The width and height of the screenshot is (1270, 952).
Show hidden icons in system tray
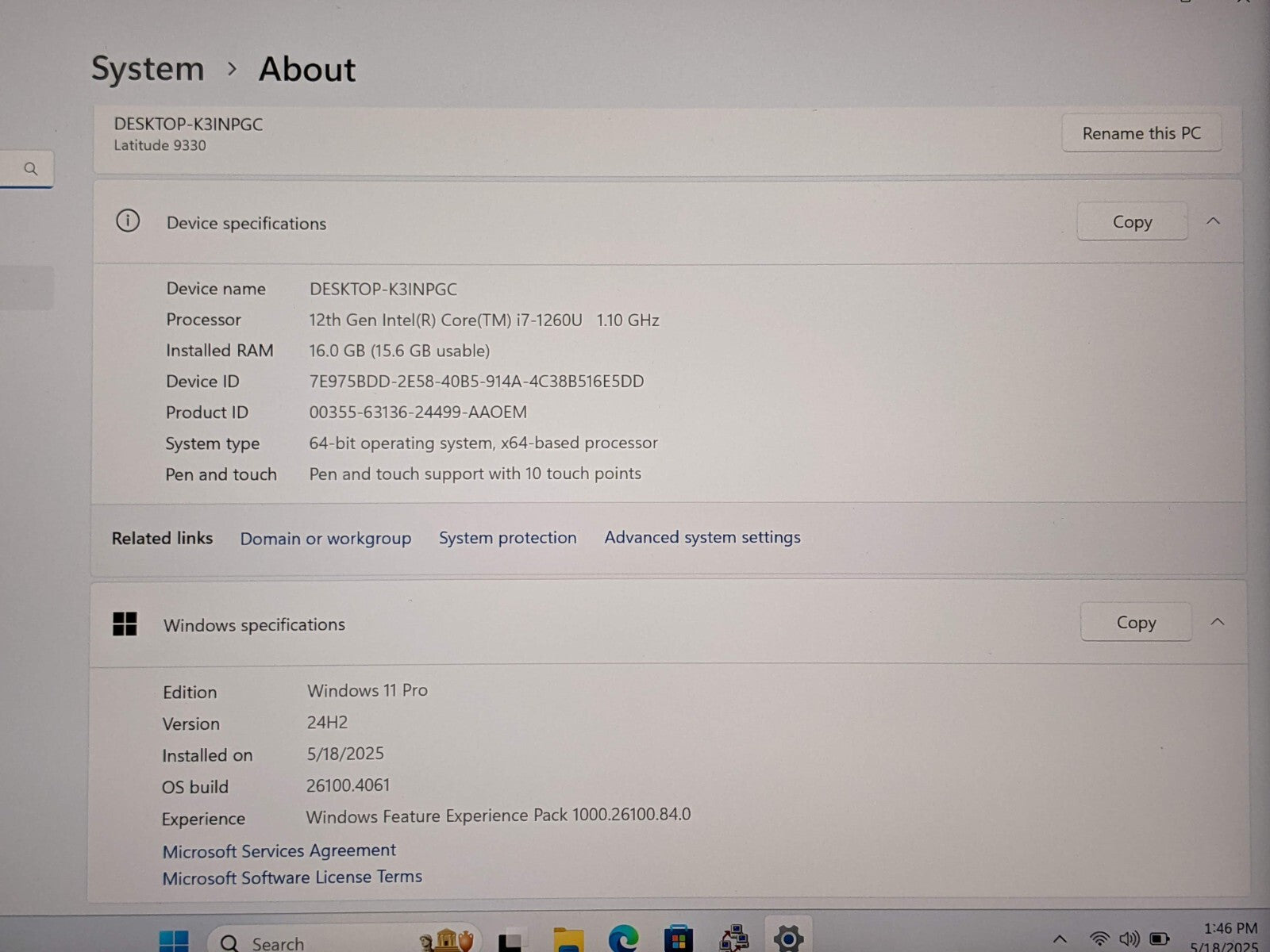click(x=1060, y=940)
